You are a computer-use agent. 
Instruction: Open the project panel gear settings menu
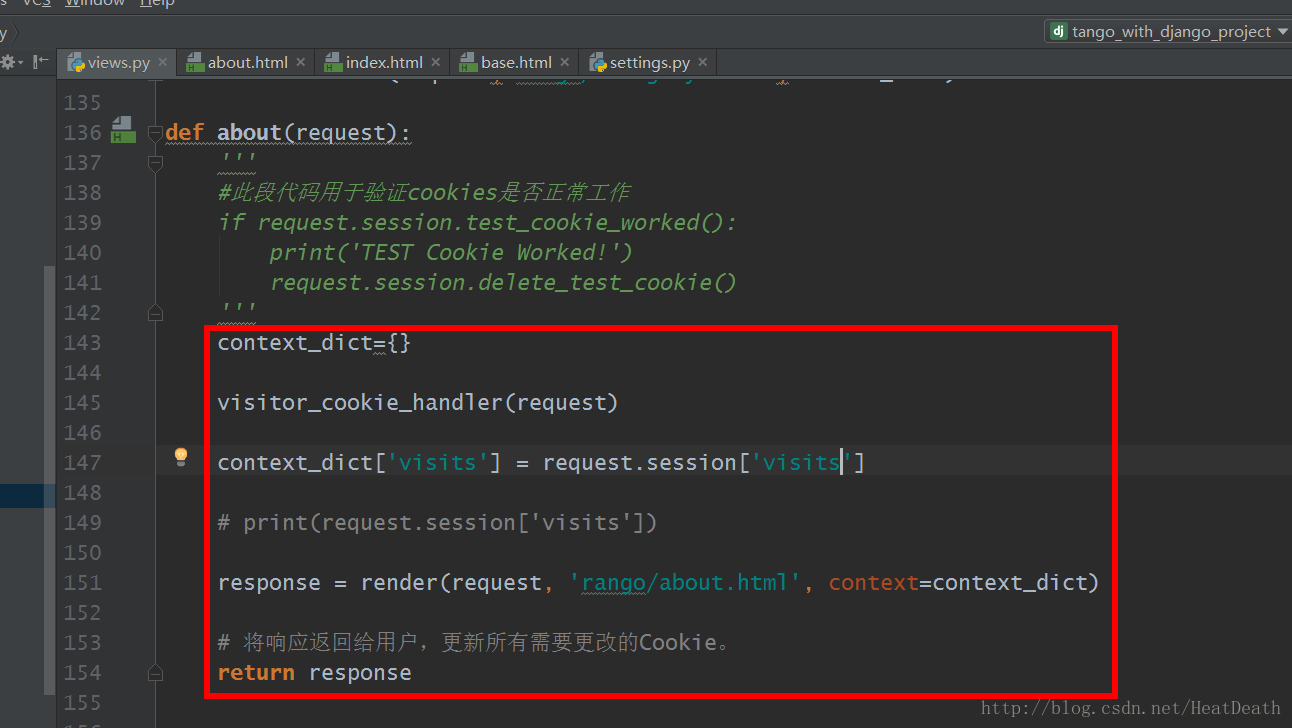click(x=10, y=62)
